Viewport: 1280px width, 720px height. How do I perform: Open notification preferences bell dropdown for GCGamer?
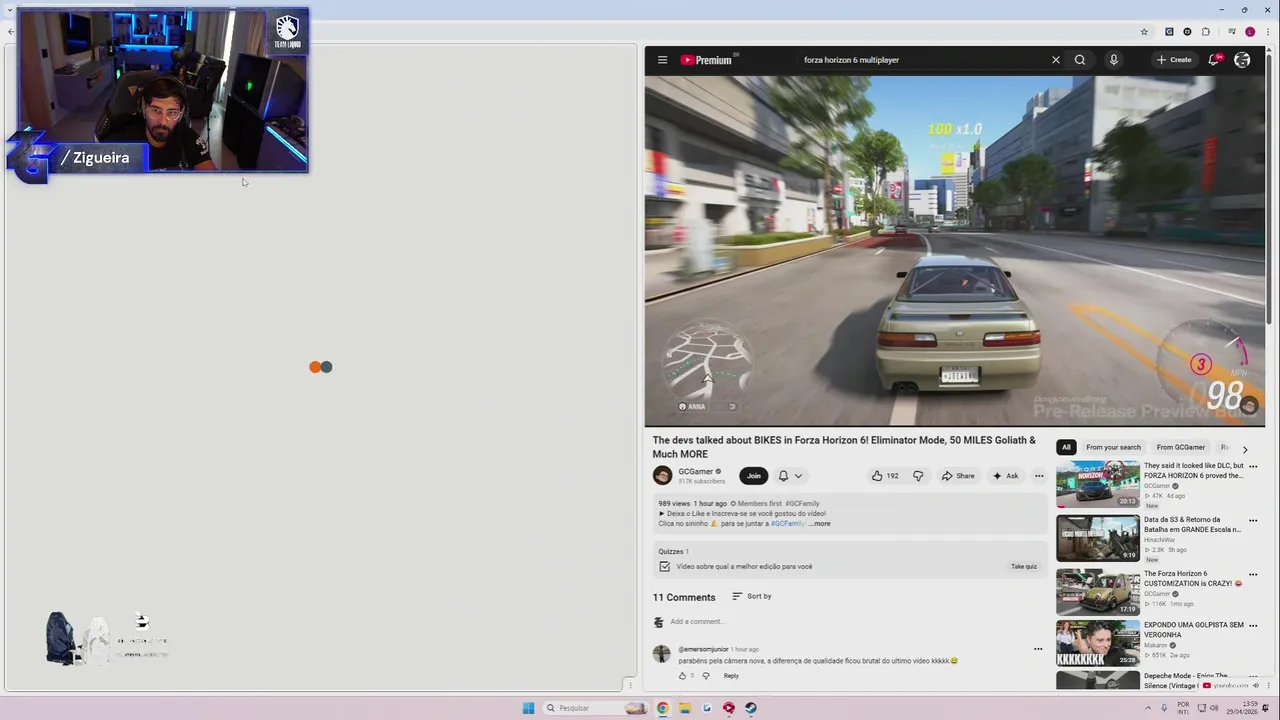[x=790, y=476]
